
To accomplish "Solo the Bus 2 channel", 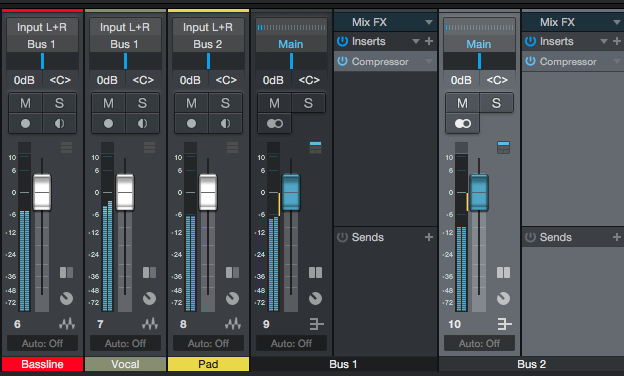I will click(496, 103).
